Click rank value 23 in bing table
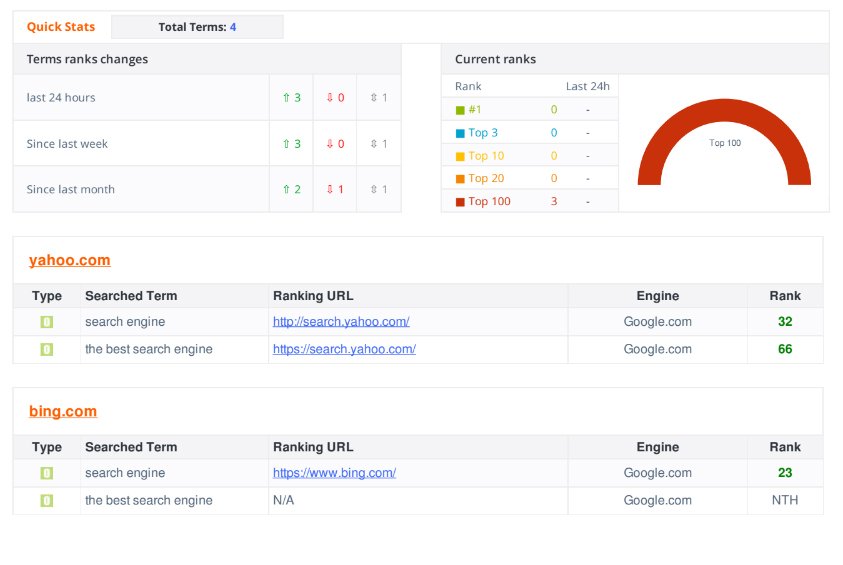843x565 pixels. pos(785,473)
